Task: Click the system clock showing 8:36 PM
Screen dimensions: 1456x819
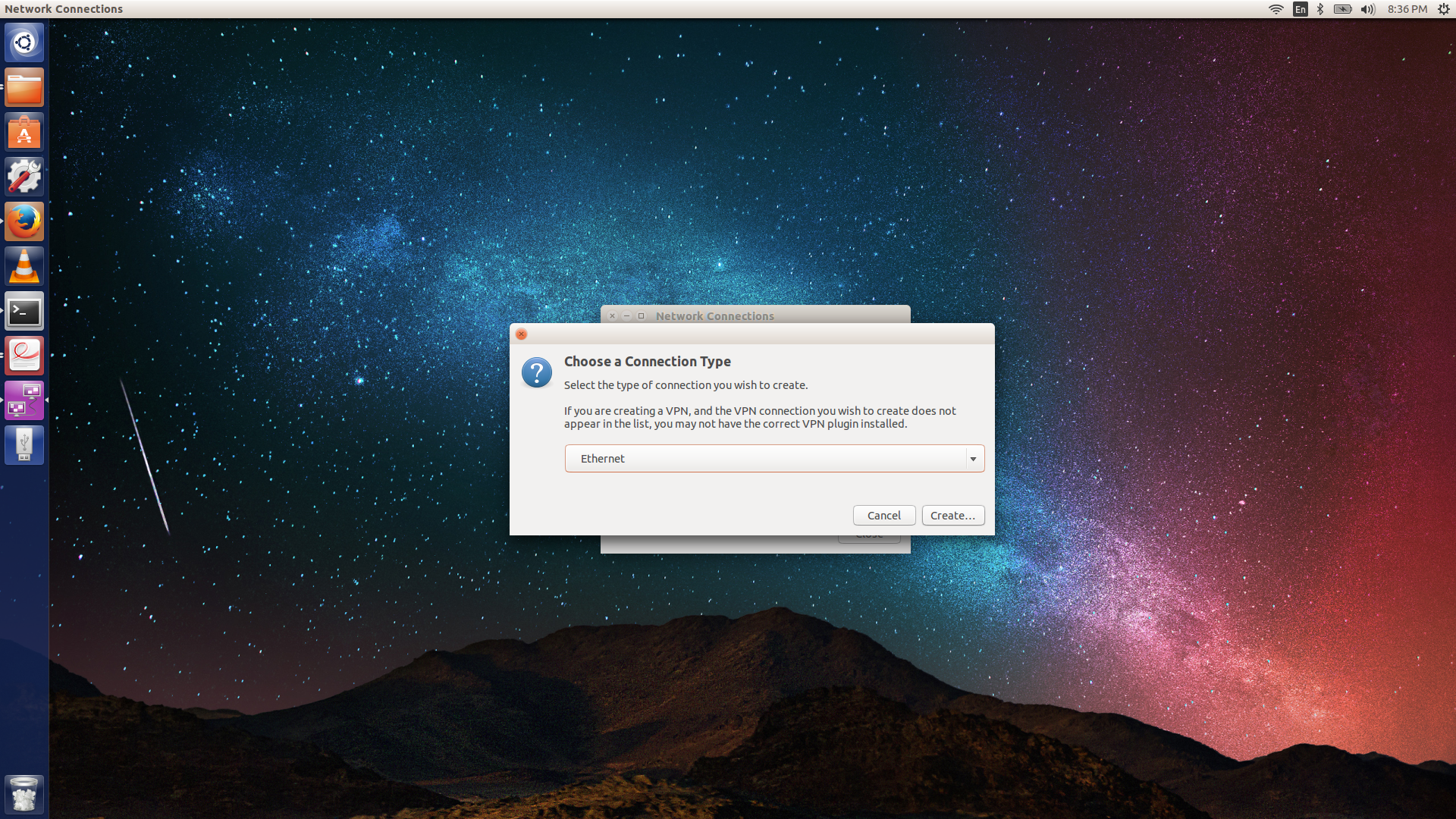Action: pos(1410,9)
